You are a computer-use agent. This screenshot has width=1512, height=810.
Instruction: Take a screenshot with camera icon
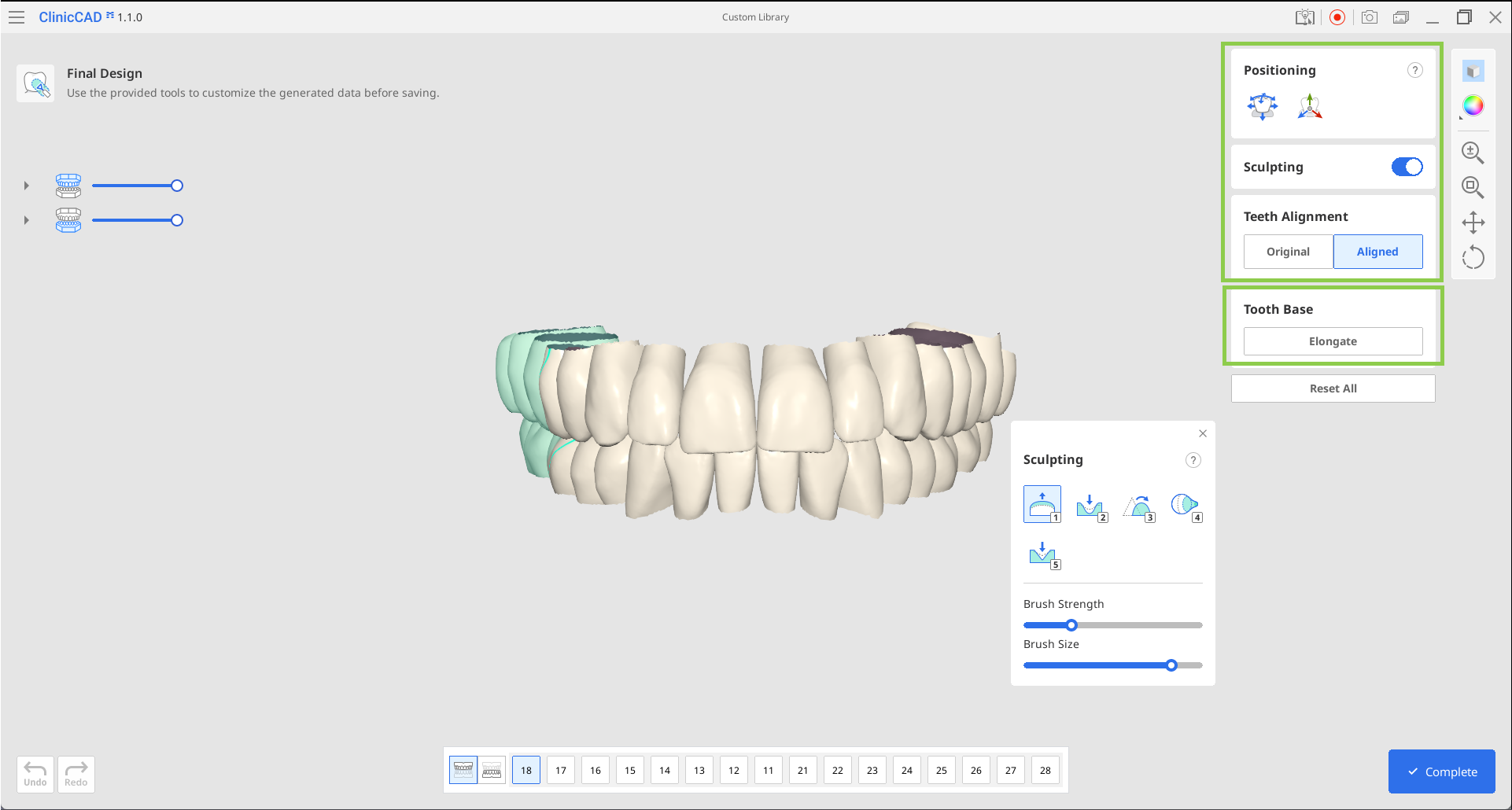click(1370, 17)
